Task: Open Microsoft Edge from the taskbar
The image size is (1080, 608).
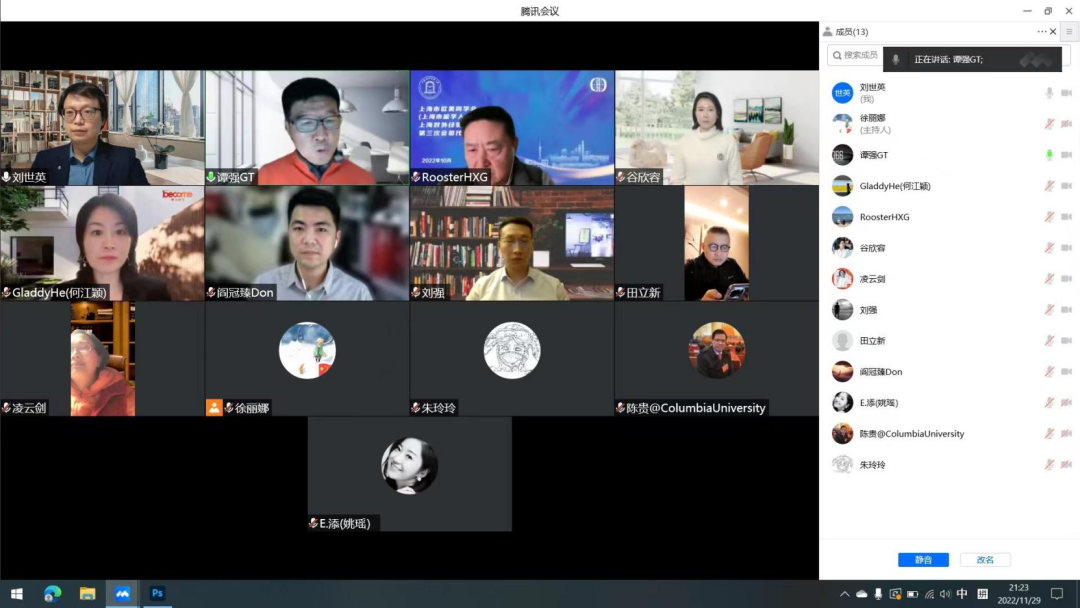Action: [x=53, y=593]
